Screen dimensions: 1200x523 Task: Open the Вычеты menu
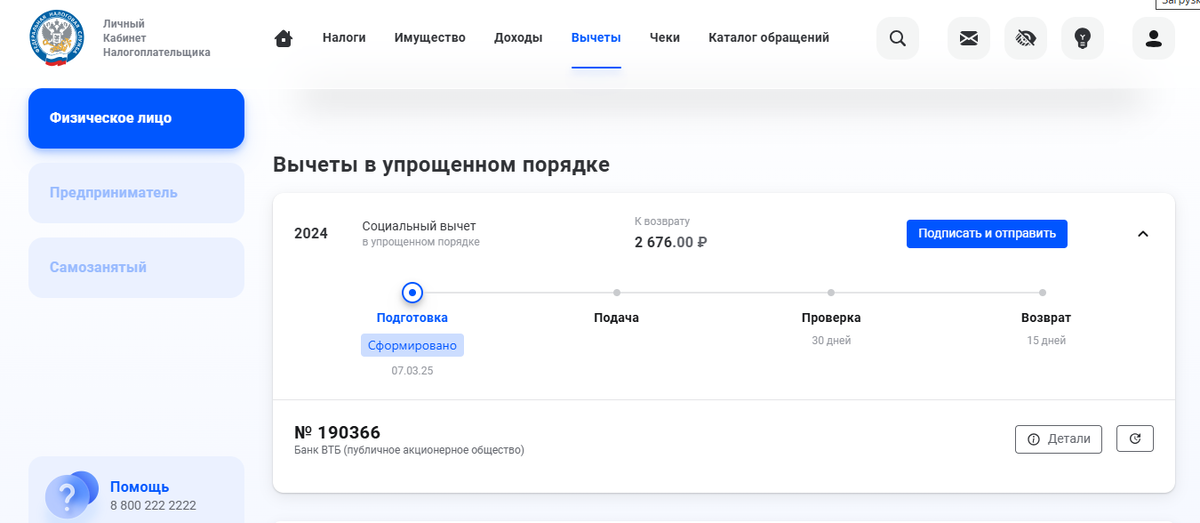596,38
